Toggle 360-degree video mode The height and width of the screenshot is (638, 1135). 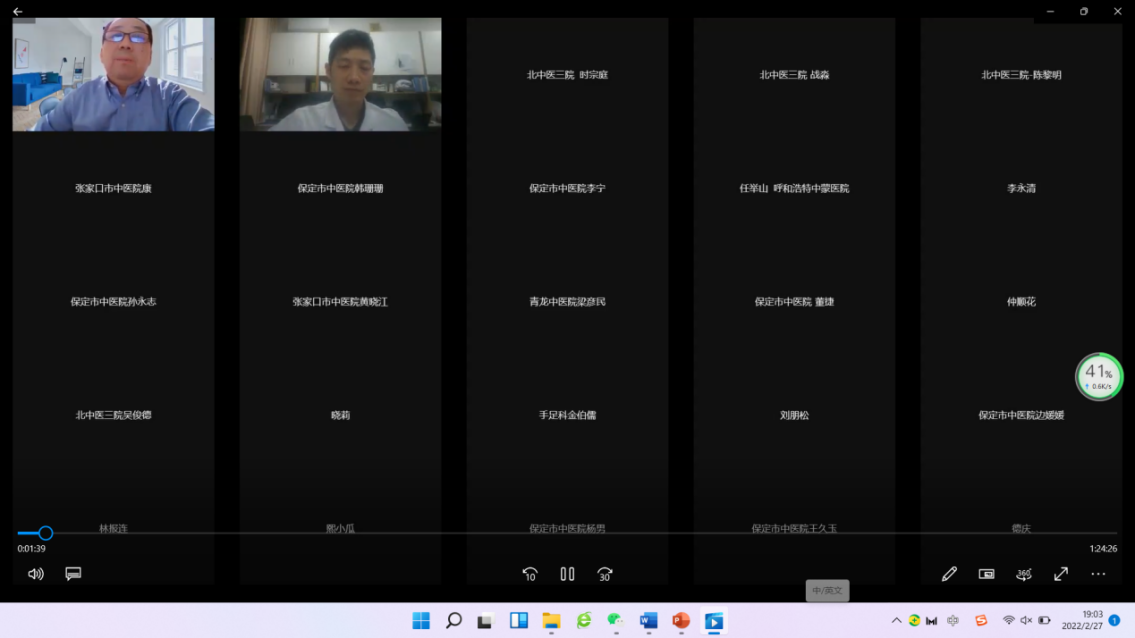[x=1023, y=574]
